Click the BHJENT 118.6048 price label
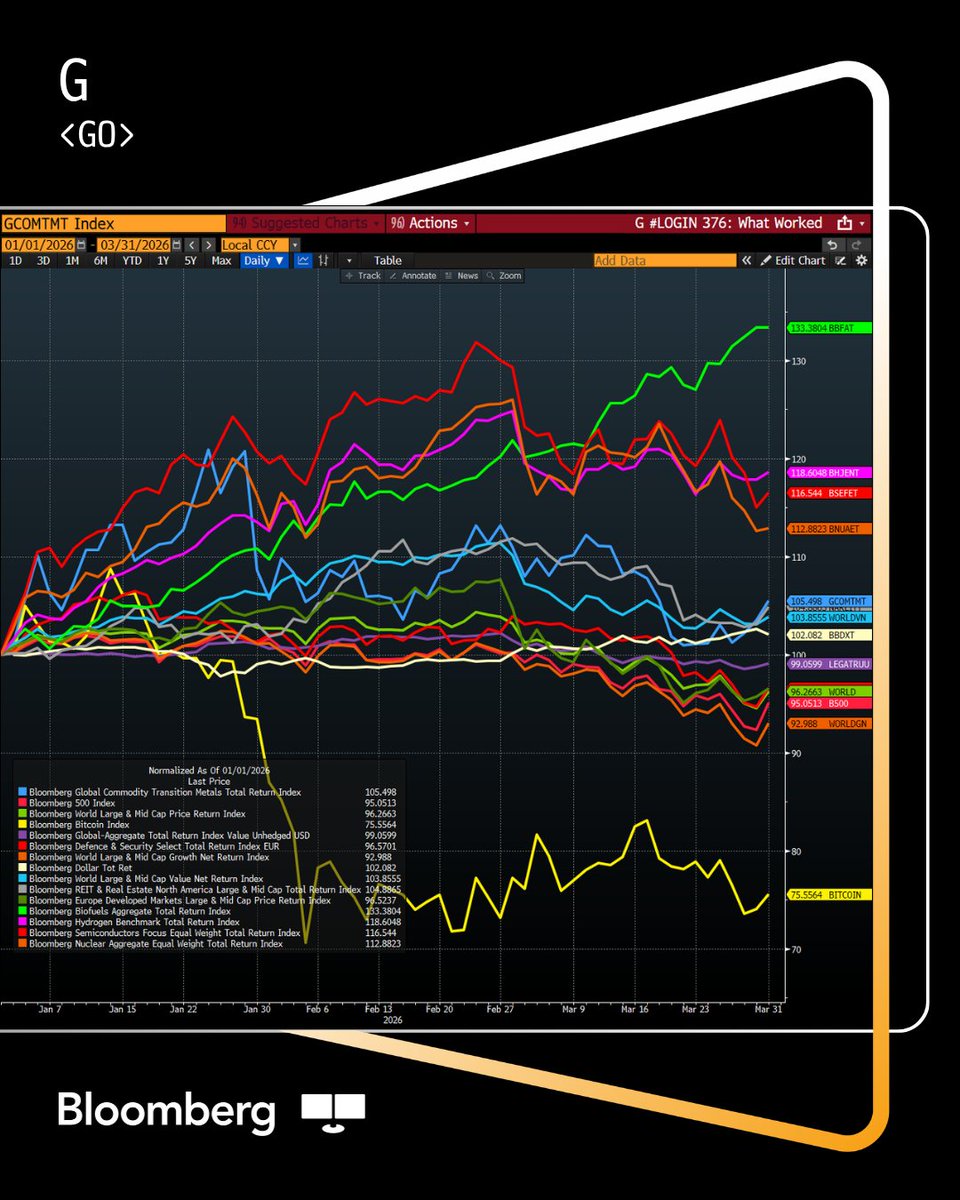The width and height of the screenshot is (960, 1200). coord(830,472)
